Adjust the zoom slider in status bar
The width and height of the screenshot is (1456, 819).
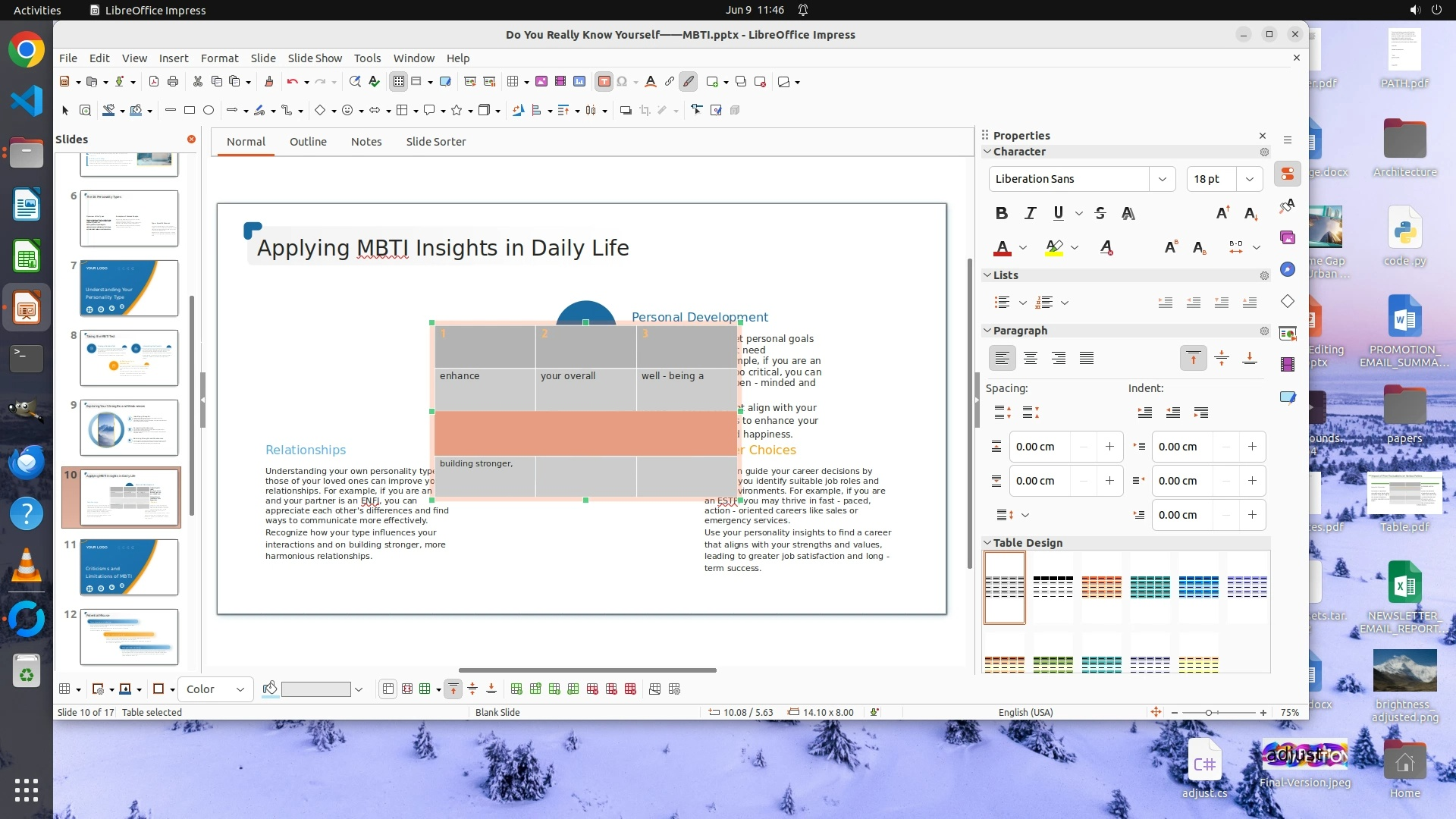tap(1209, 713)
